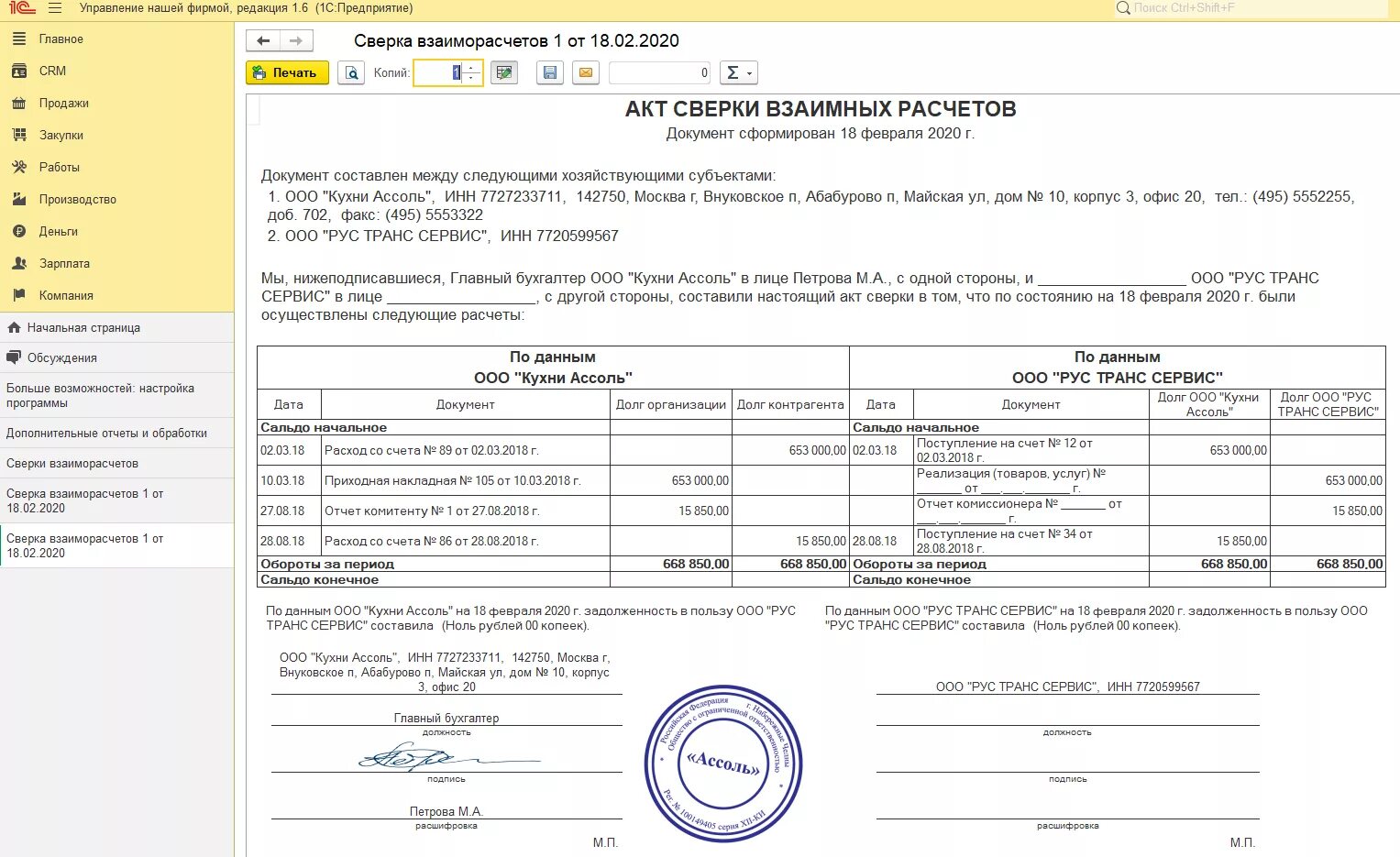Open Дополнительные отчеты и обработки tab
The image size is (1400, 857).
coord(116,433)
